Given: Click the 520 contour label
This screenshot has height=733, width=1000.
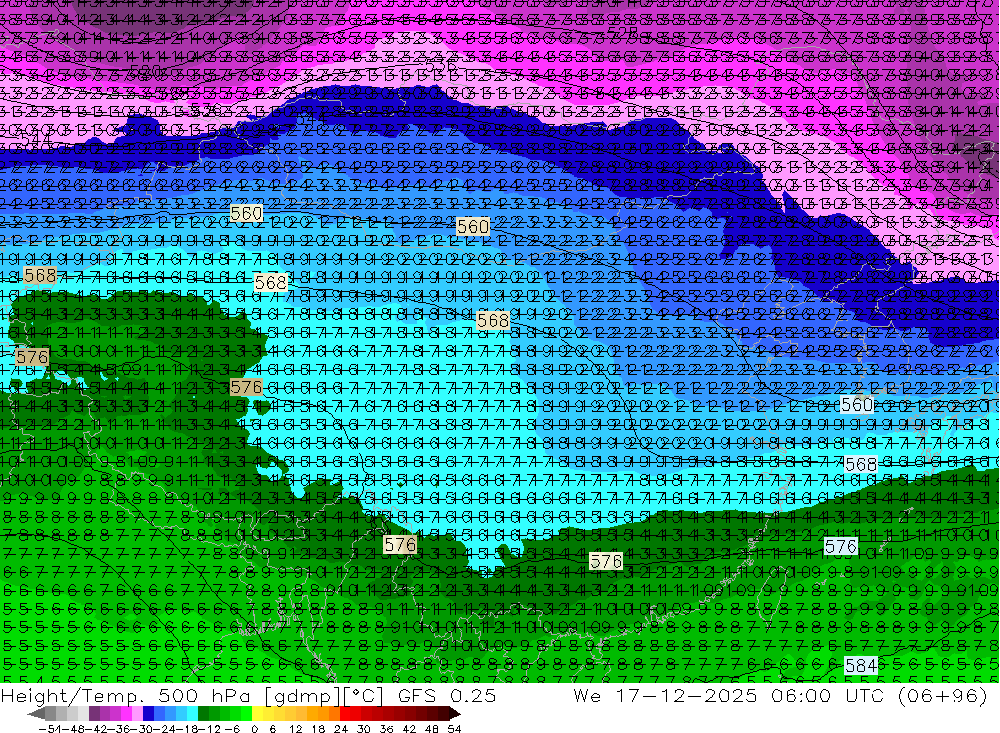Looking at the screenshot, I should [x=145, y=70].
